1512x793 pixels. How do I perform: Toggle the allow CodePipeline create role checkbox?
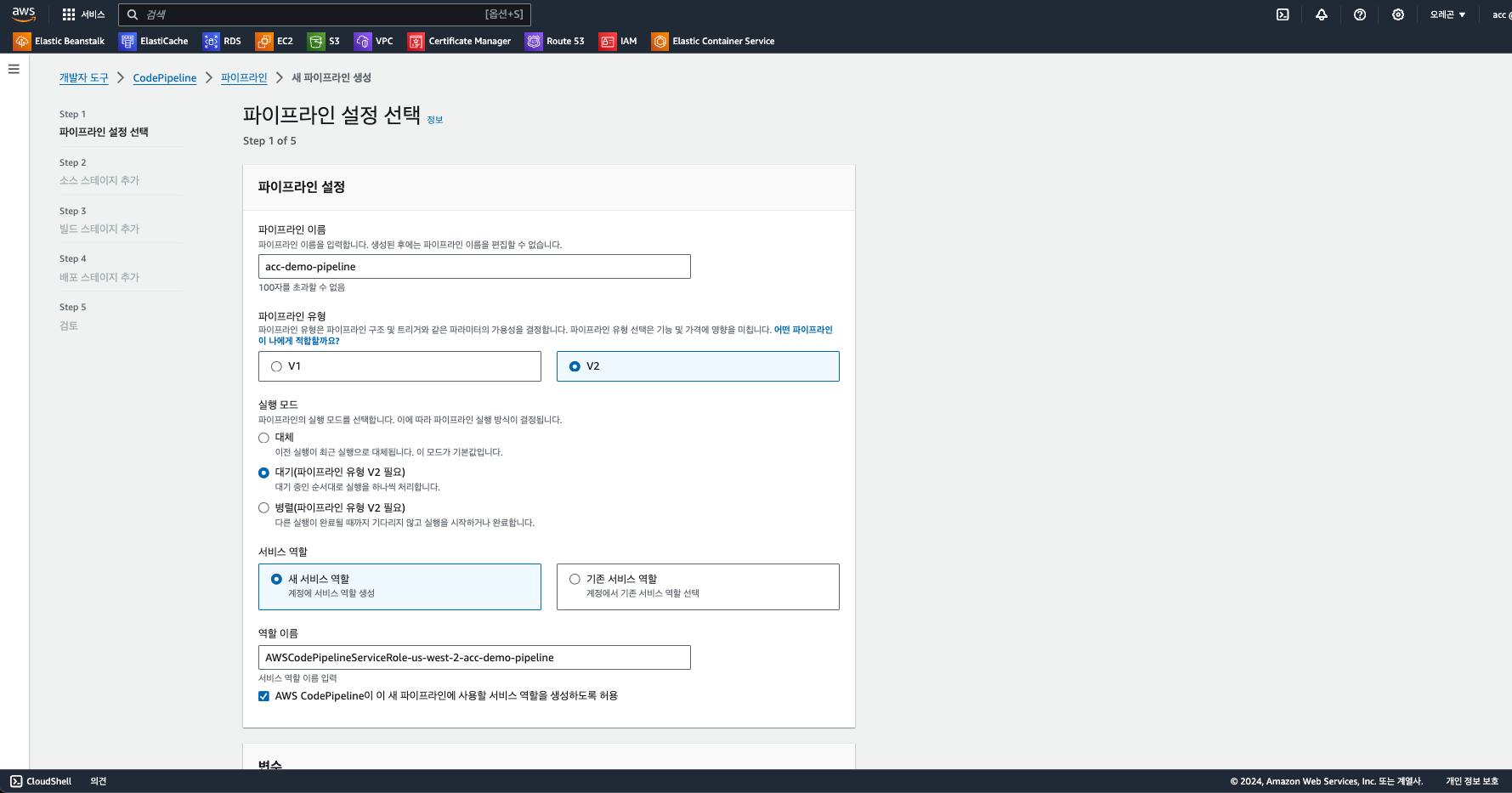263,696
